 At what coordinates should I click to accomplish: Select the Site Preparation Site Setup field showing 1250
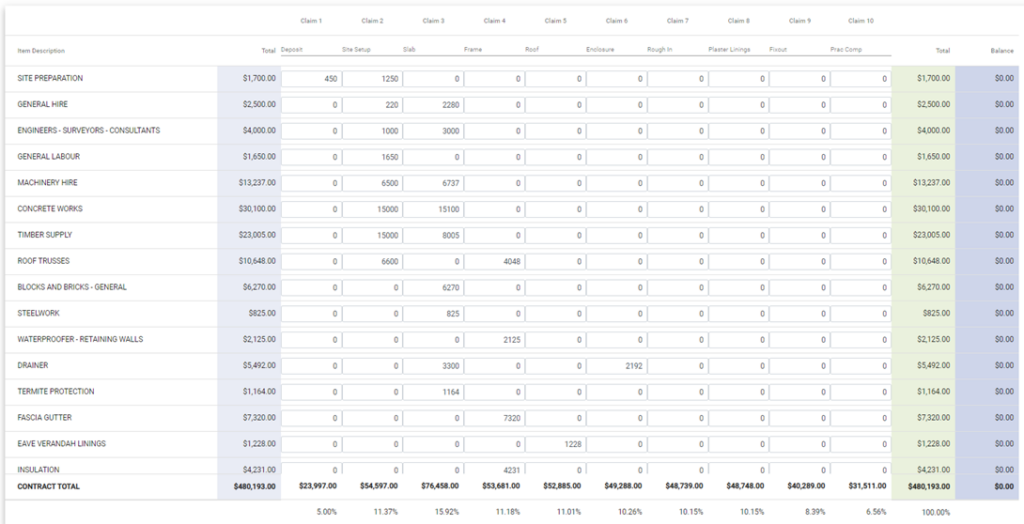pyautogui.click(x=372, y=79)
